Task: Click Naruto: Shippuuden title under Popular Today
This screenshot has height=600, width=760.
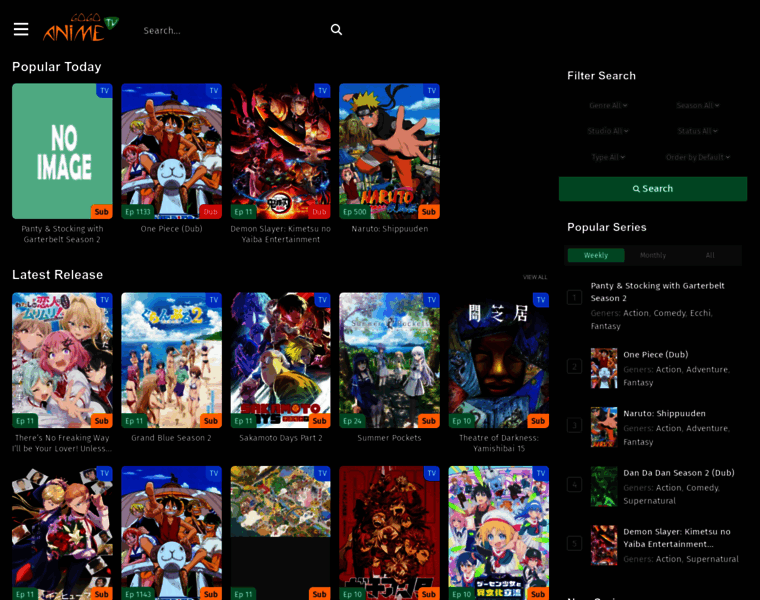Action: (390, 229)
